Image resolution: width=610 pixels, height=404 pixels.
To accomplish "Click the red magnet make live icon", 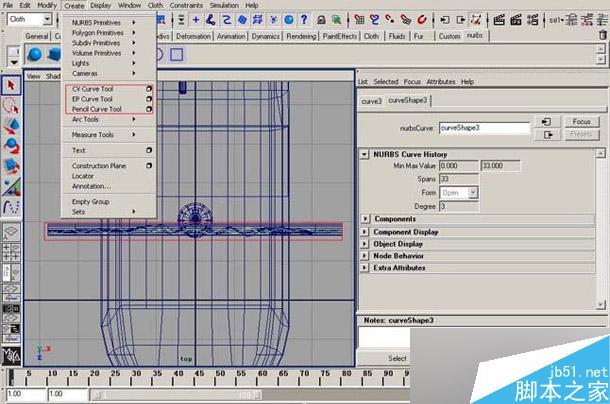I will coord(422,19).
